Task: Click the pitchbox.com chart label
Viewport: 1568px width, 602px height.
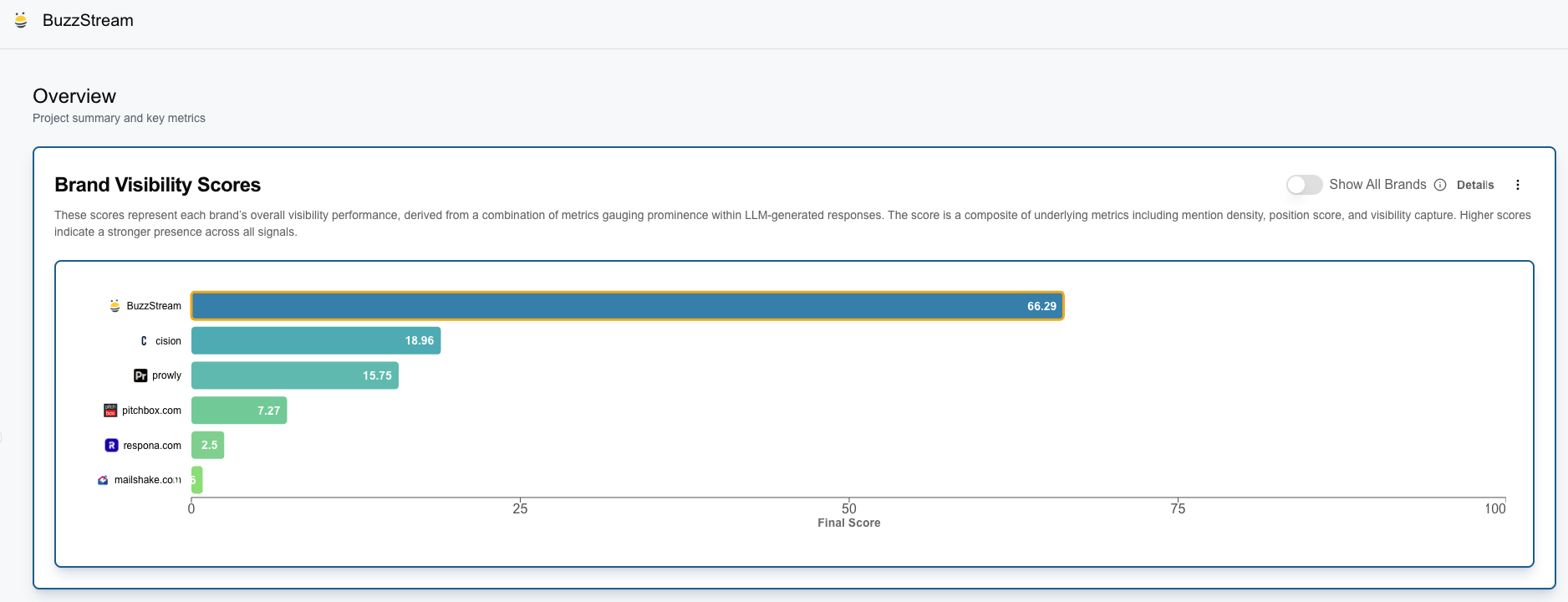Action: [151, 411]
